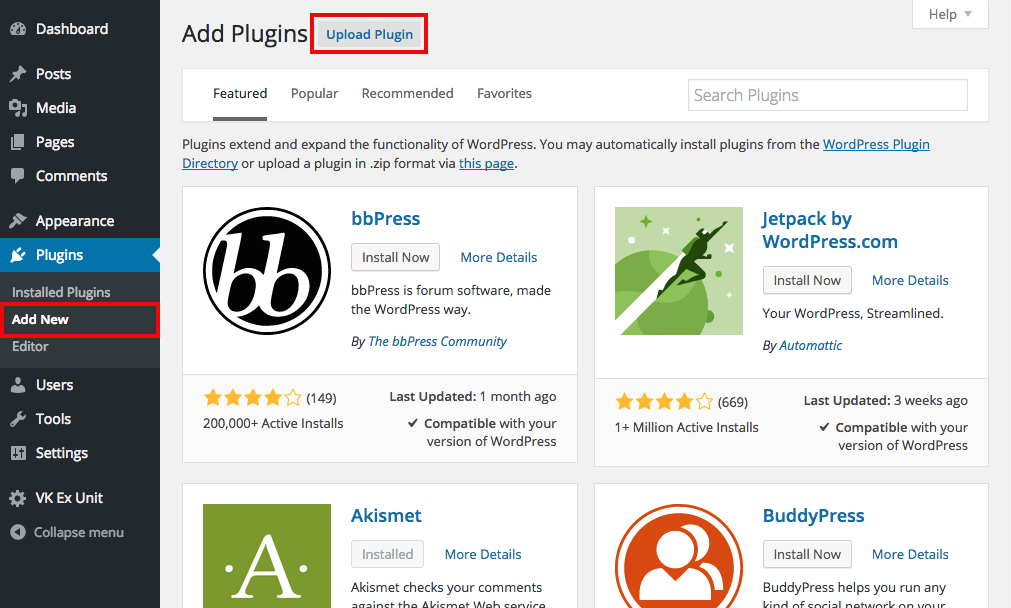Click the '1+ Million Active Installs' text
The image size is (1011, 608).
coord(687,427)
